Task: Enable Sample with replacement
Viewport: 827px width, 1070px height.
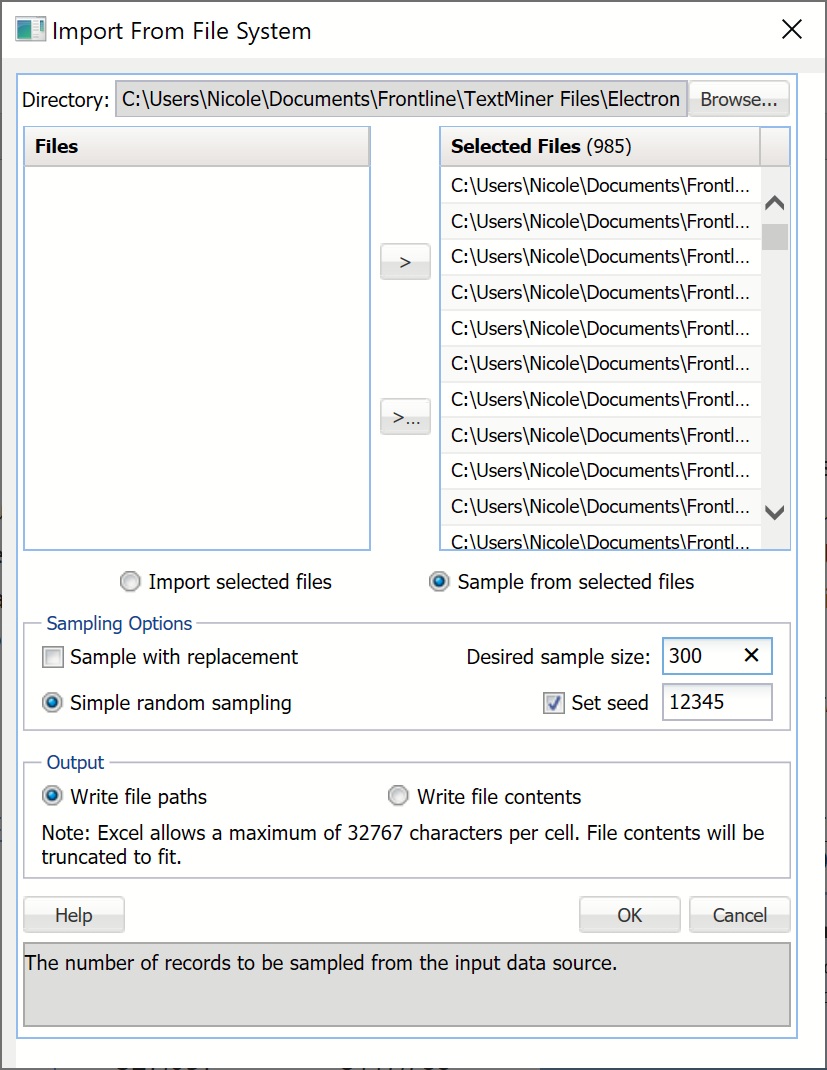Action: click(x=55, y=657)
